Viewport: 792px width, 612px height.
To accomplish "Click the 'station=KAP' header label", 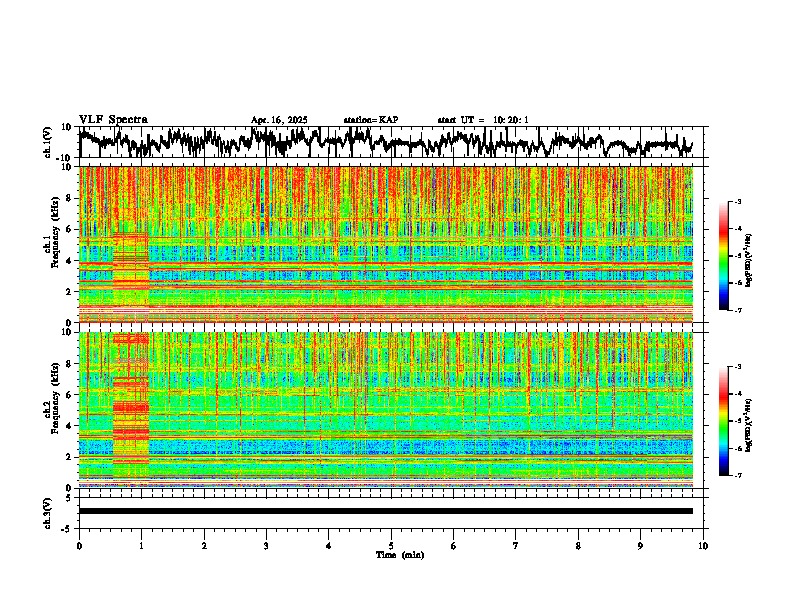I will (371, 120).
